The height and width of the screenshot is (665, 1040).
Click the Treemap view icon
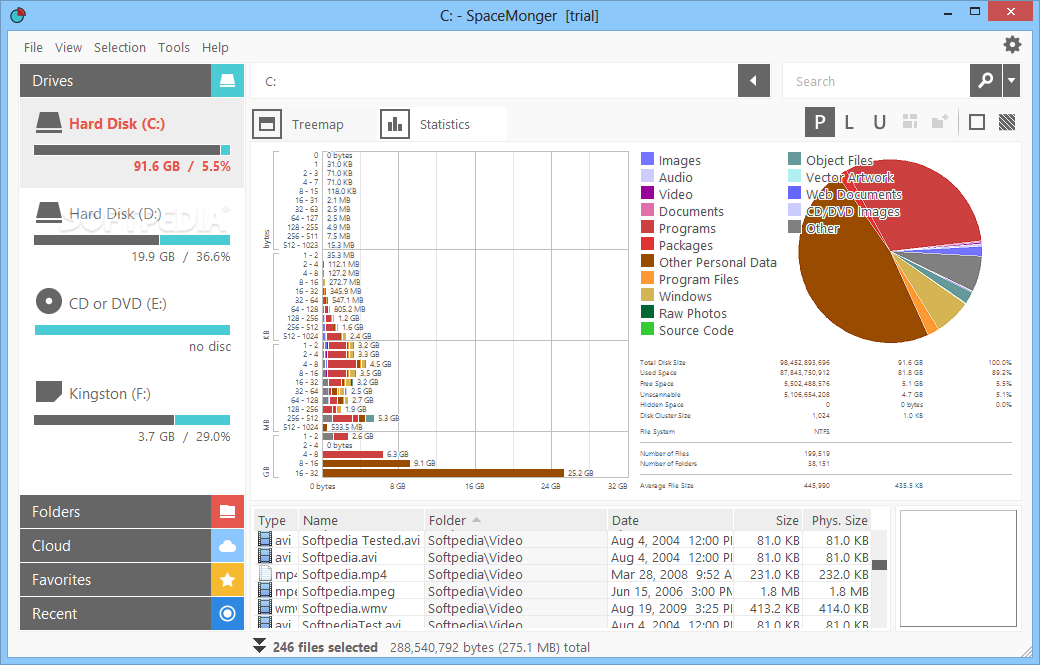tap(267, 124)
